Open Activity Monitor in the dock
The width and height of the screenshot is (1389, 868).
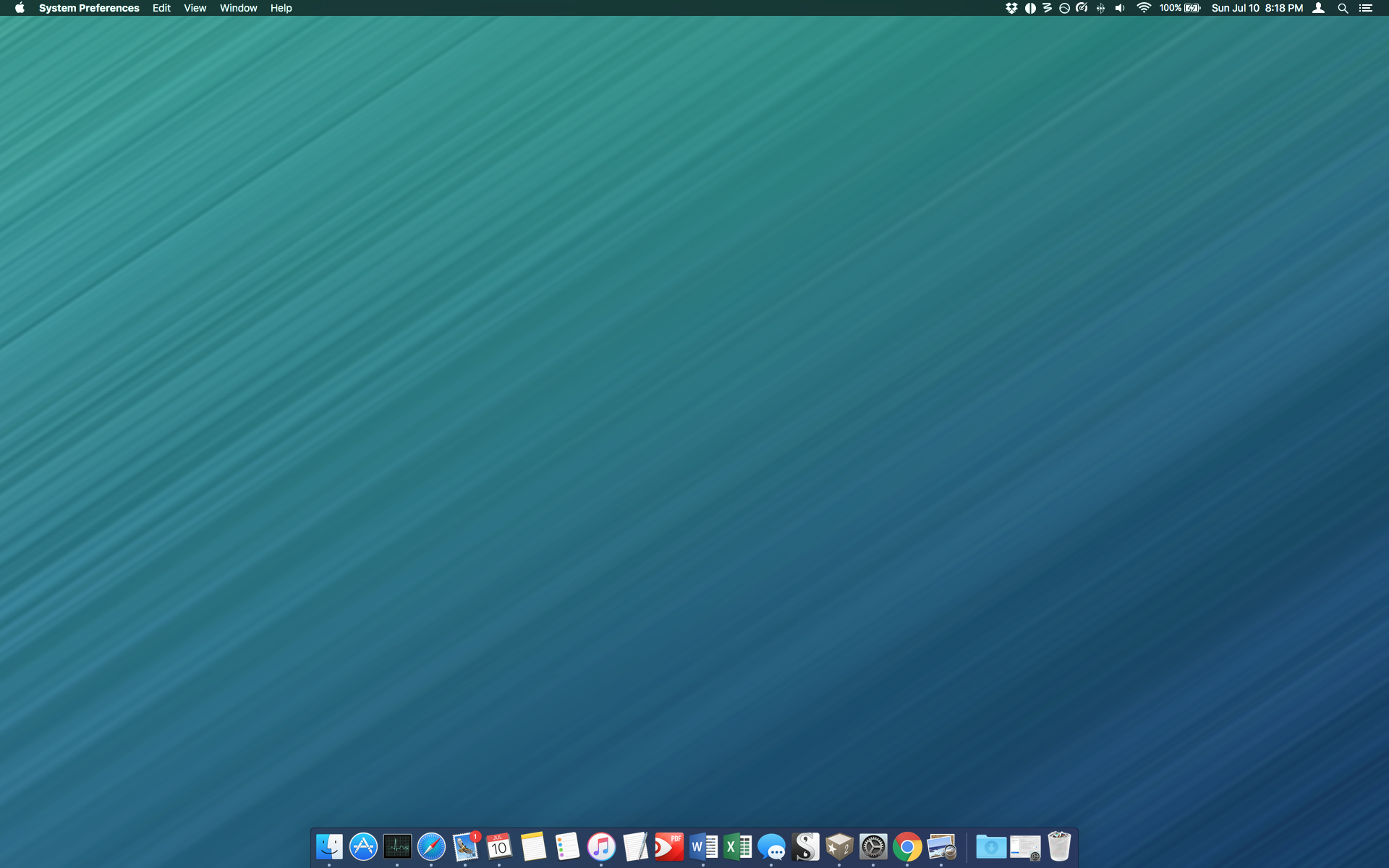(x=397, y=846)
